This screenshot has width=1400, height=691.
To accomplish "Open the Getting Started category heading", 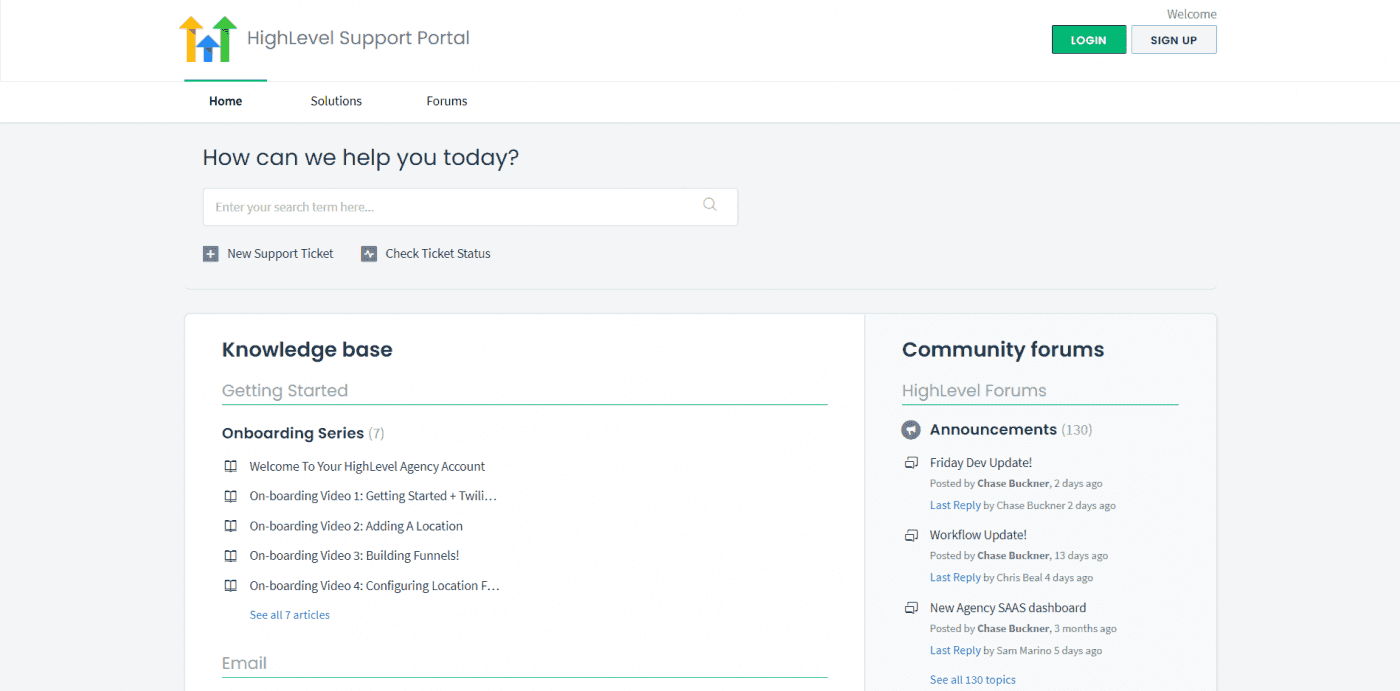I will (285, 391).
